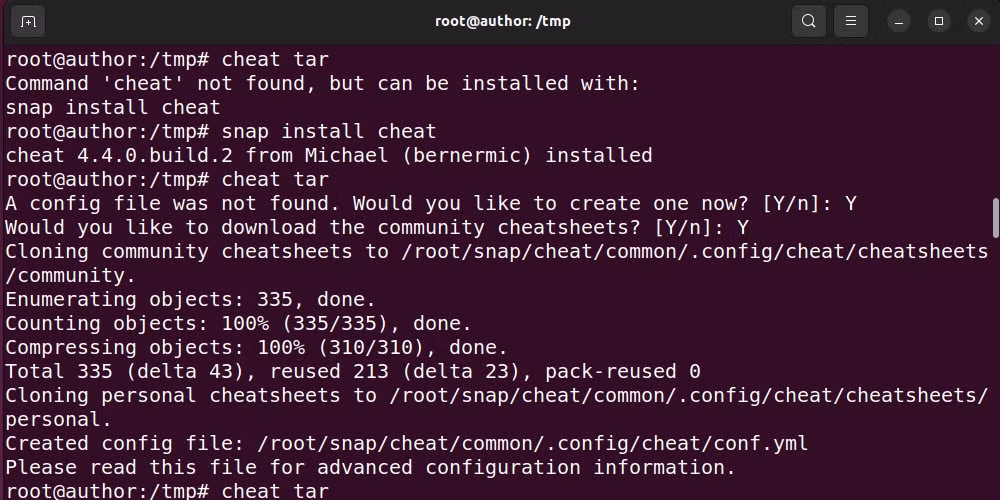Click the first 'cheat tar' command line
This screenshot has height=500, width=1000.
[x=168, y=60]
